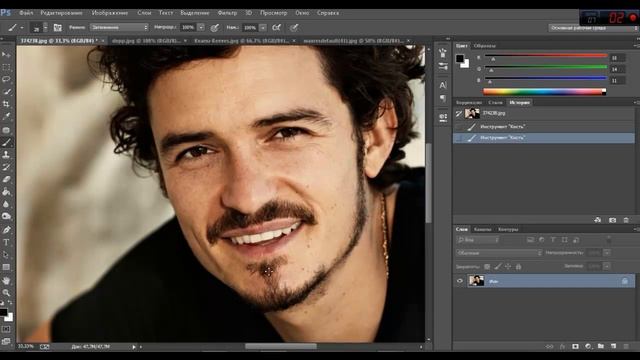Viewport: 640px width, 360px height.
Task: Click the color spectrum ramp
Action: [x=544, y=92]
